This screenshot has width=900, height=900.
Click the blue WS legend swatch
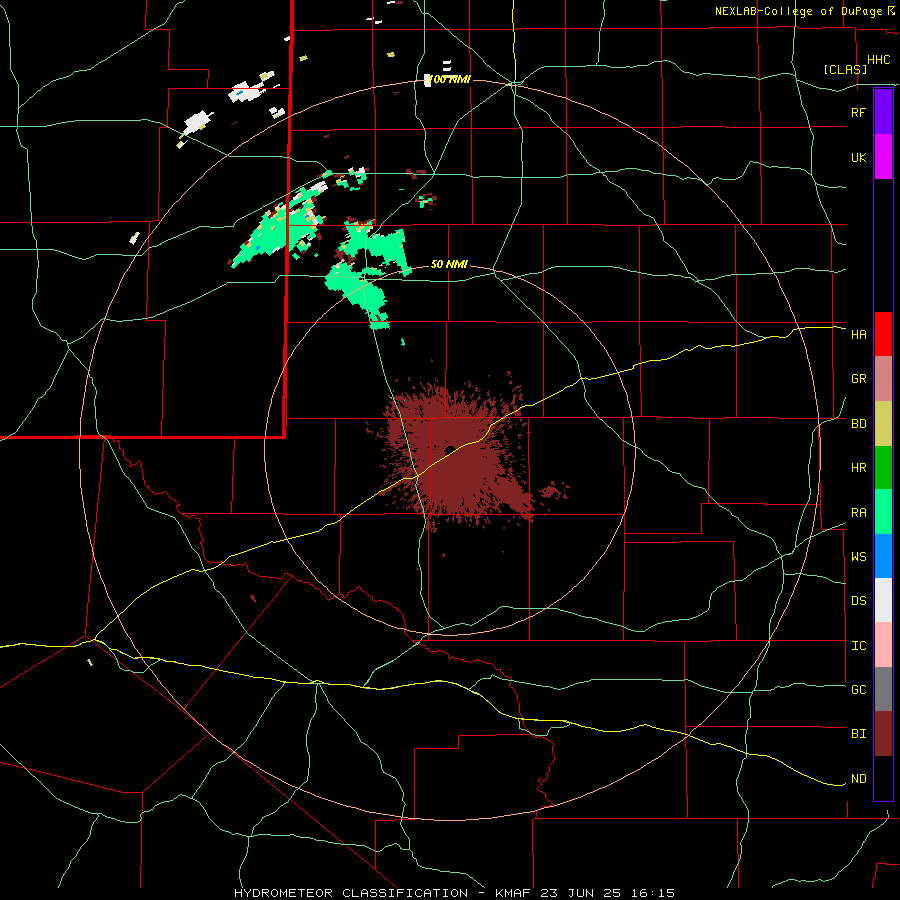click(883, 556)
